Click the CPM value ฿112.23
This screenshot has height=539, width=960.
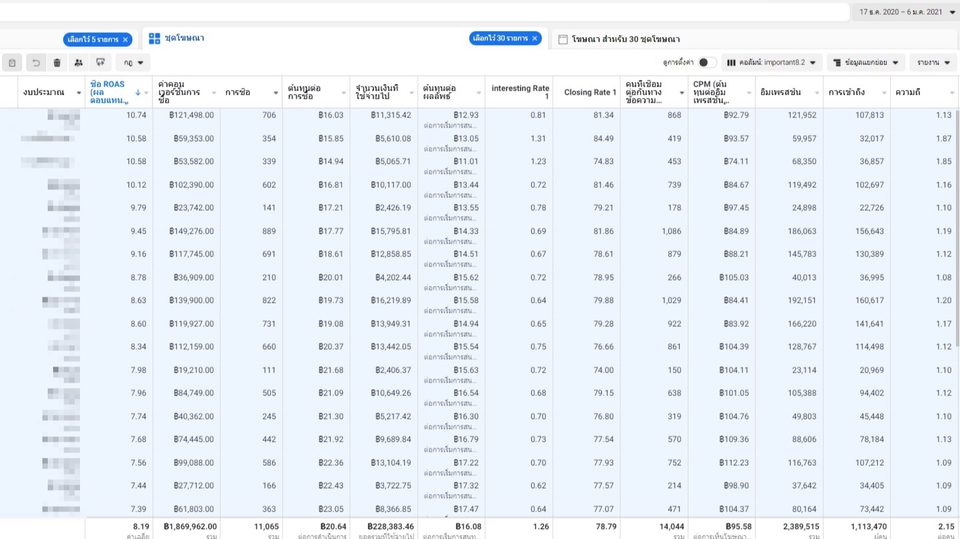click(x=733, y=463)
